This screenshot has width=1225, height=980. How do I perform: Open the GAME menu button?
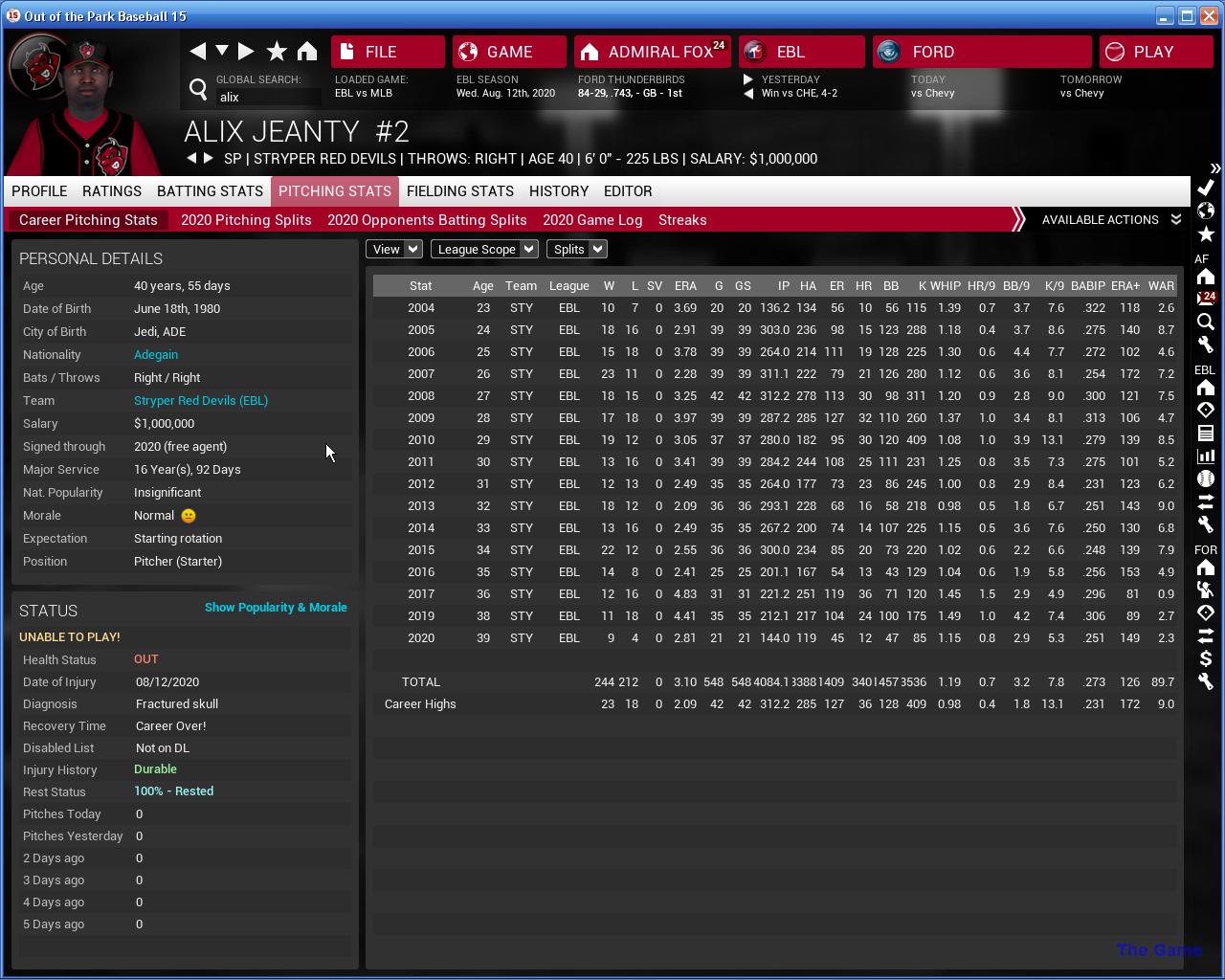tap(509, 52)
